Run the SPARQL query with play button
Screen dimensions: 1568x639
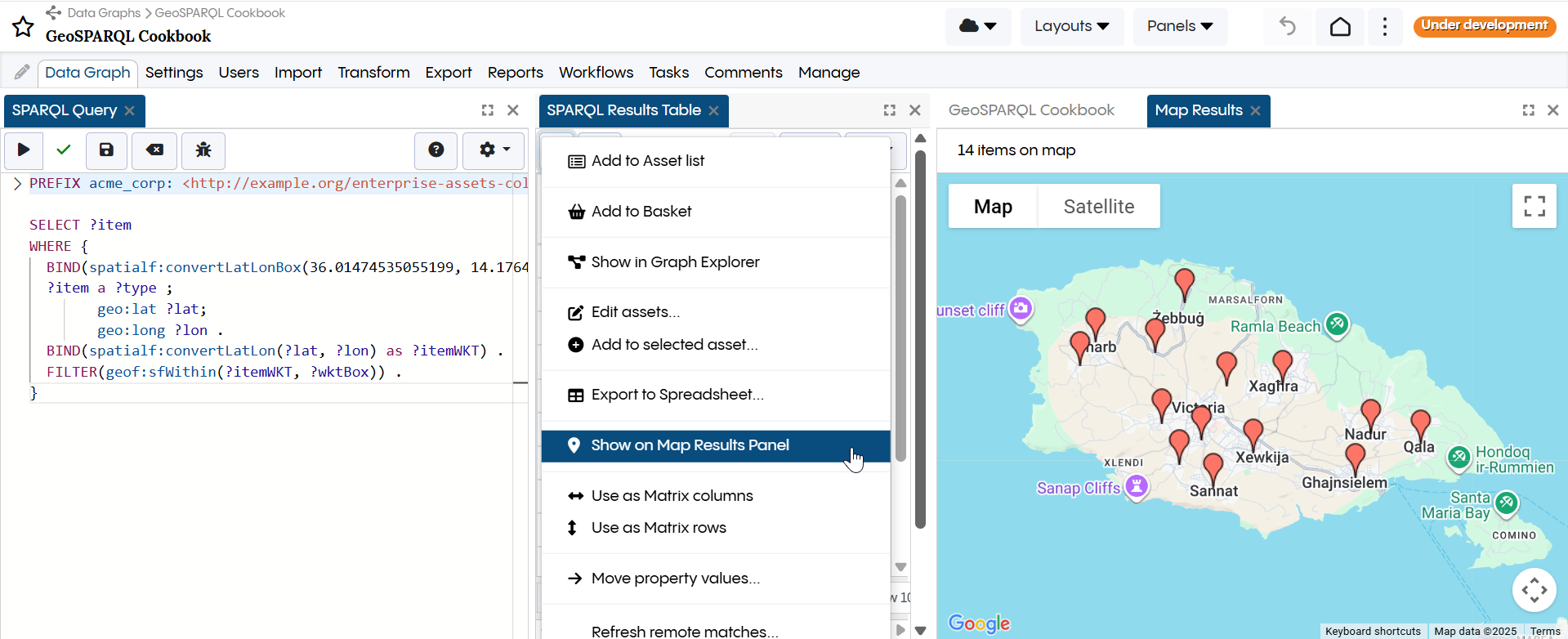click(x=24, y=150)
